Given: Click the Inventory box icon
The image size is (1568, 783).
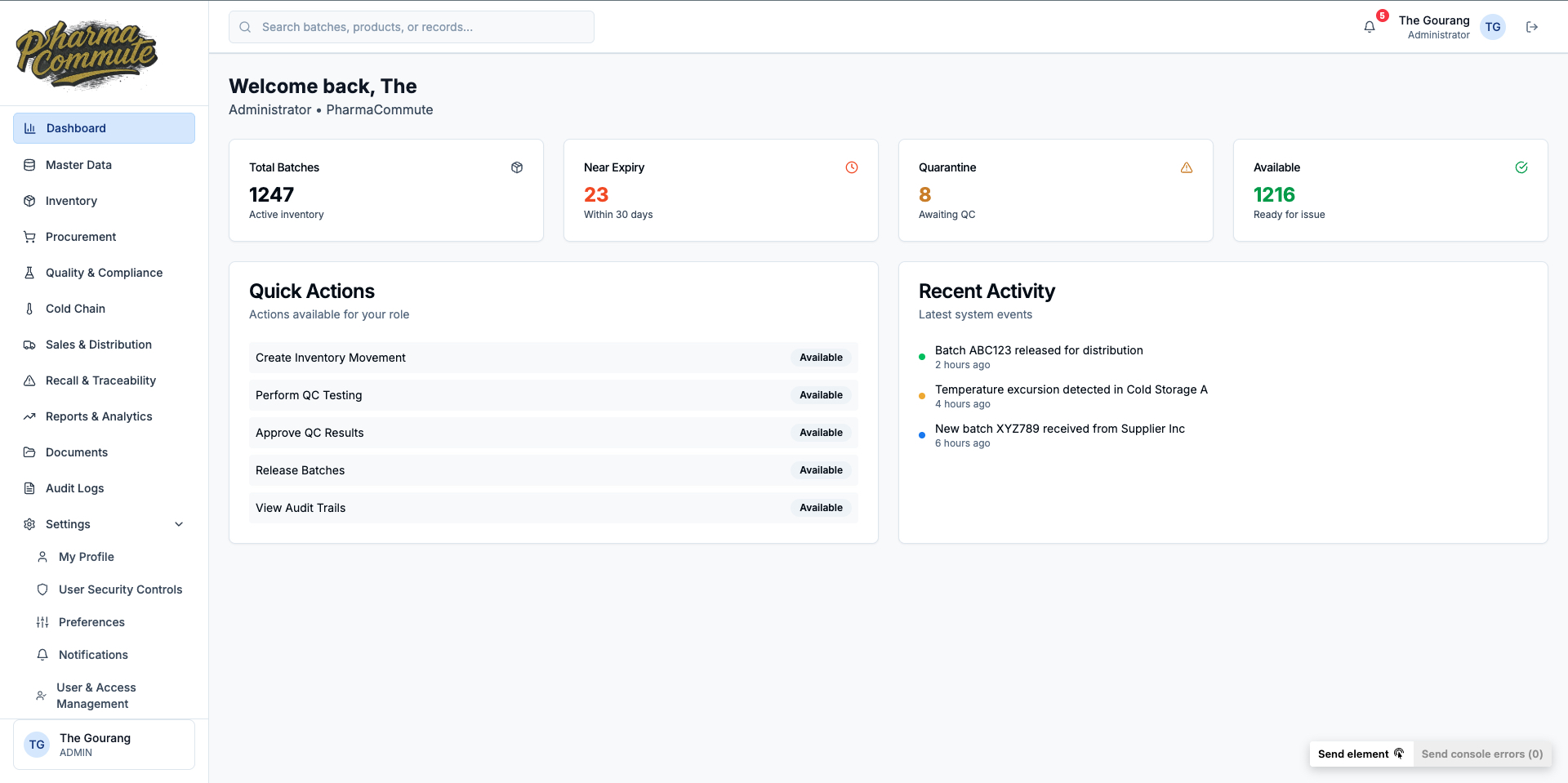Looking at the screenshot, I should [29, 201].
